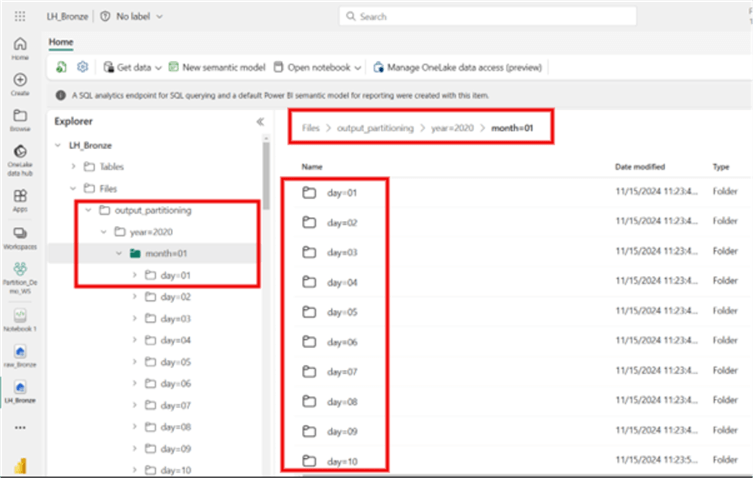Select day=03 in the Explorer tree
This screenshot has height=478, width=753.
point(175,319)
